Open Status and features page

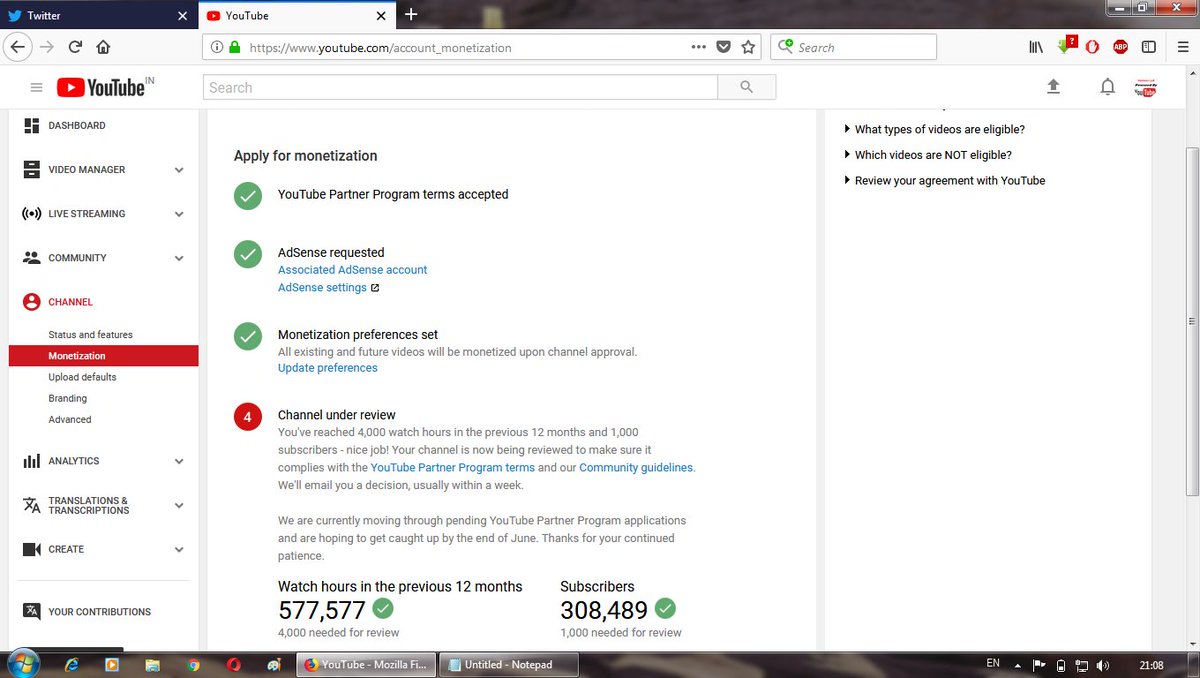coord(90,335)
